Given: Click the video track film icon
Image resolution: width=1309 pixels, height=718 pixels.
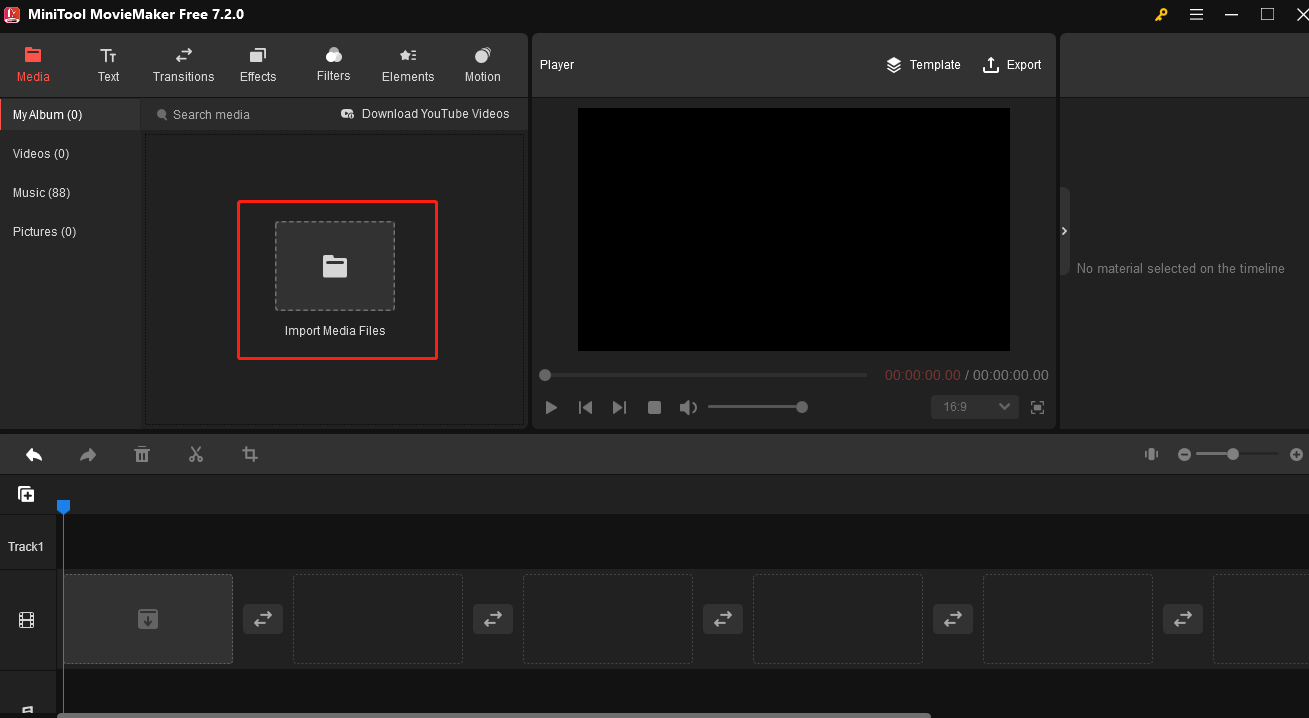Looking at the screenshot, I should coord(26,620).
